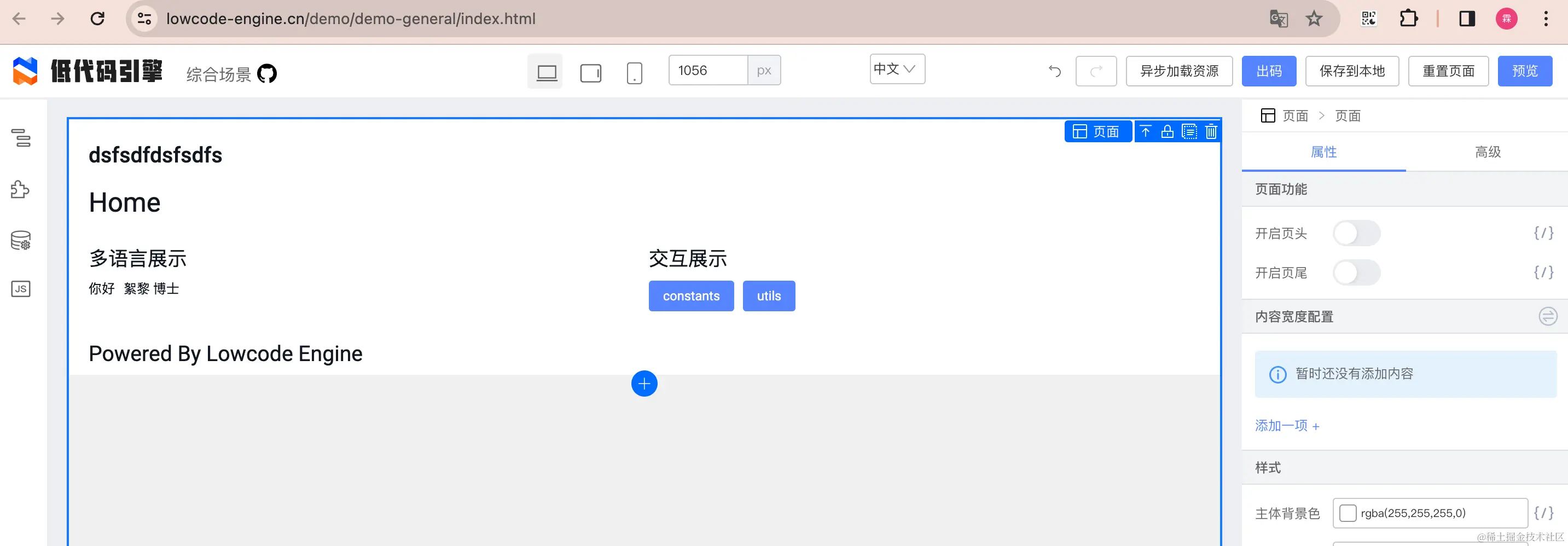Delete the selected page with trash icon
1568x546 pixels.
tap(1211, 131)
